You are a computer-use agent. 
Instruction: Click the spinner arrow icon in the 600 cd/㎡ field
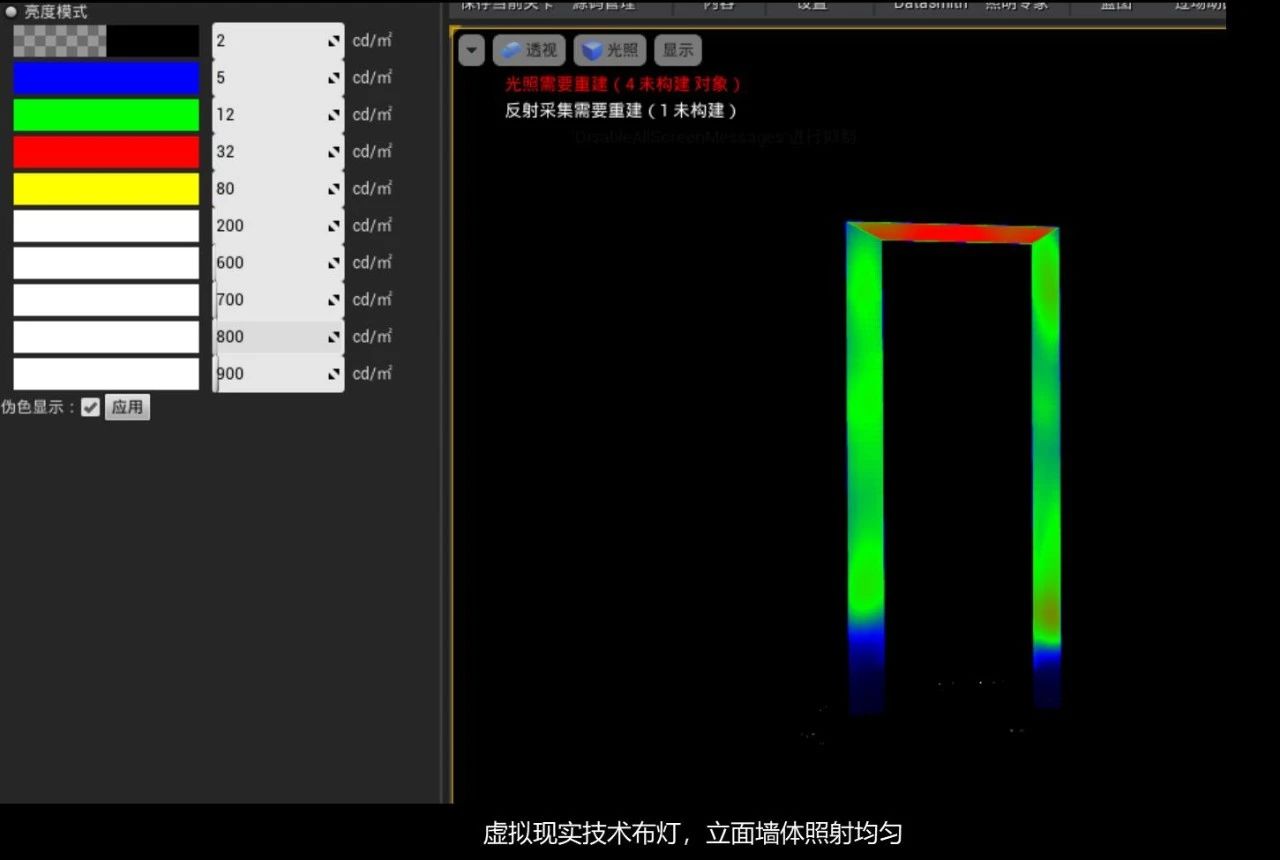pyautogui.click(x=334, y=264)
